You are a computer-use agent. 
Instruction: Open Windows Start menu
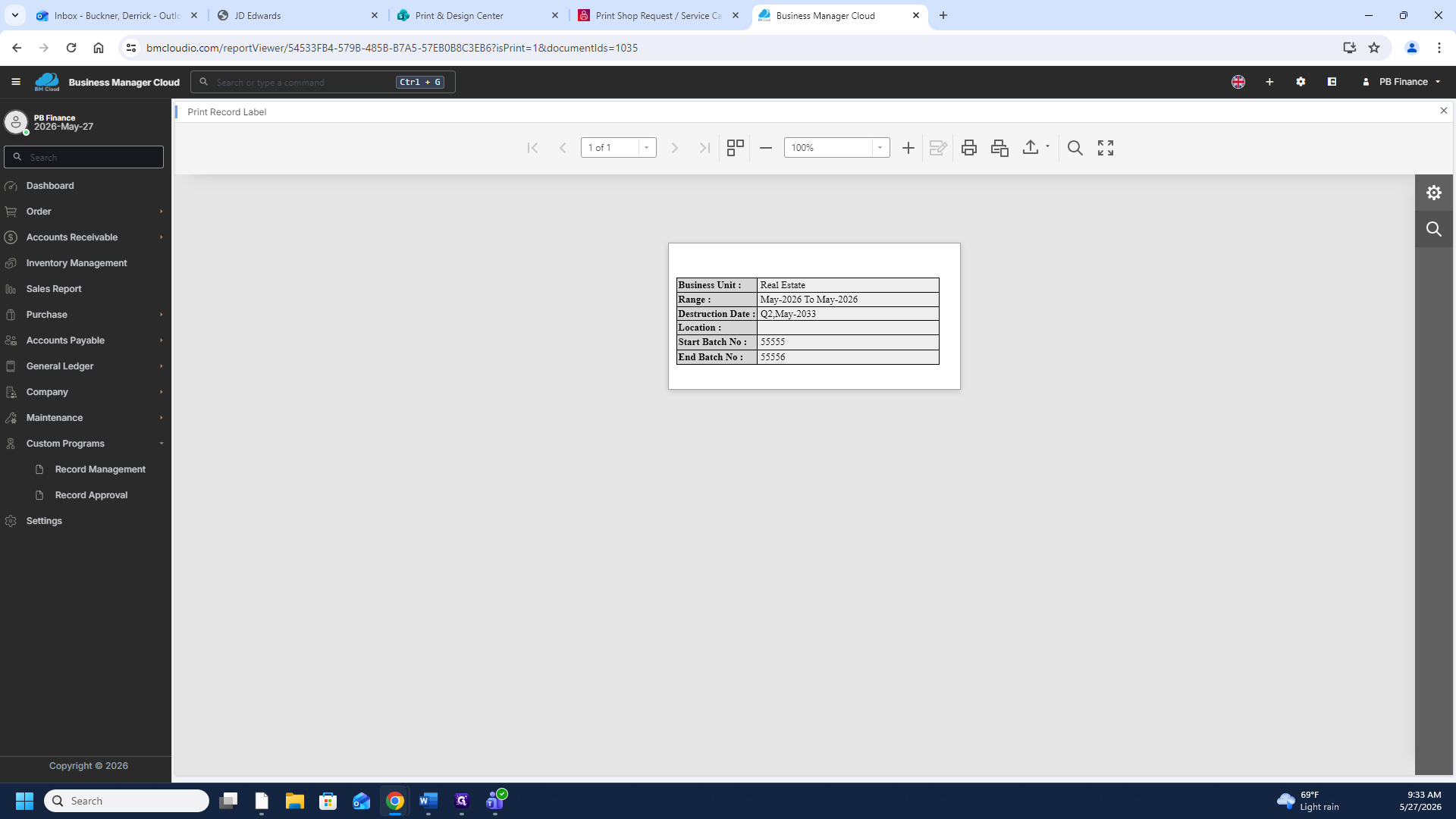tap(24, 801)
